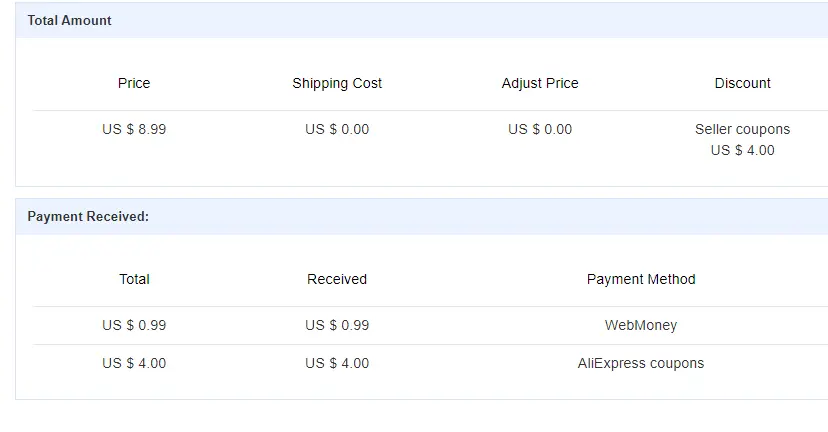Click the Total Amount section header
Image resolution: width=828 pixels, height=432 pixels.
(x=69, y=21)
